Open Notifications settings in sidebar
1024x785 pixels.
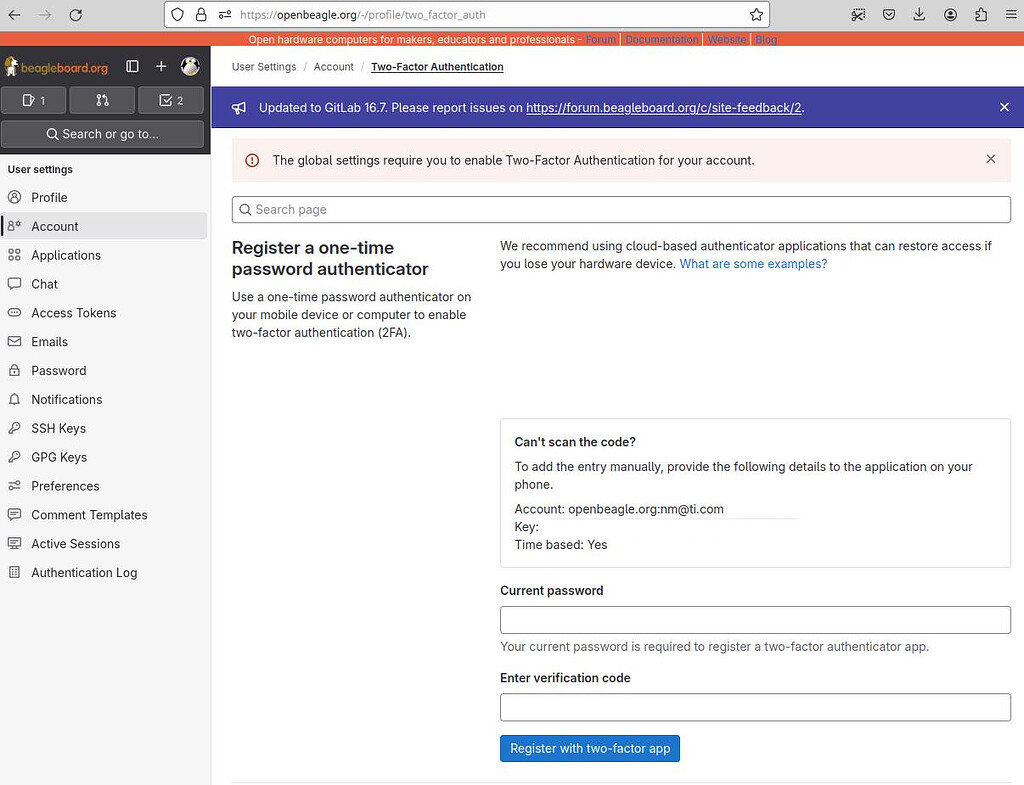tap(104, 399)
